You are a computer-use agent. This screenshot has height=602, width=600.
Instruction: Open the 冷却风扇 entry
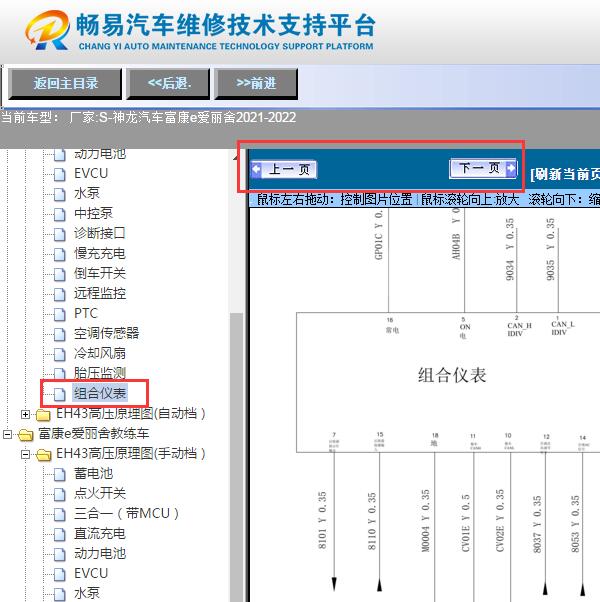click(99, 353)
